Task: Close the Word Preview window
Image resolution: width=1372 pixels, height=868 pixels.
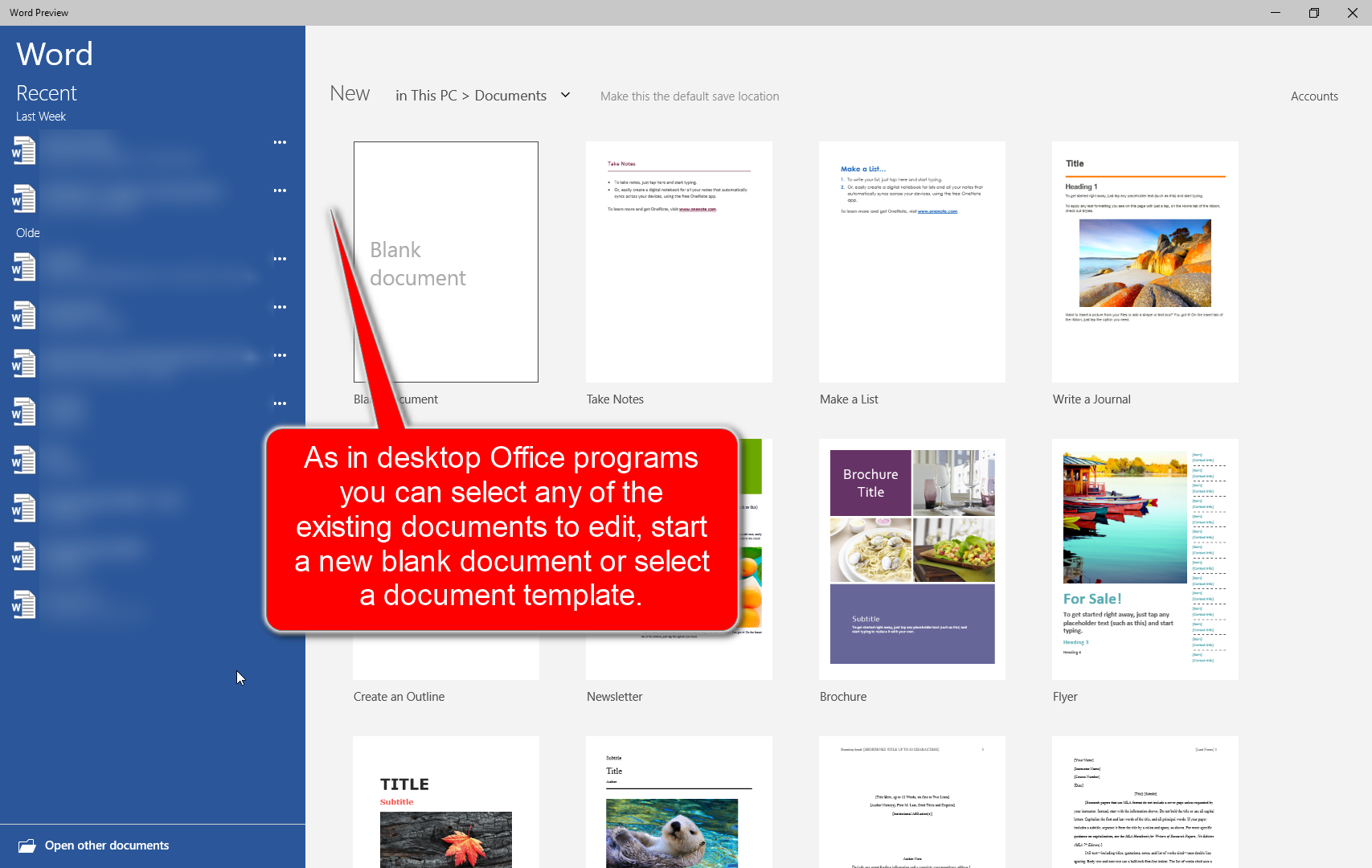Action: click(x=1353, y=13)
